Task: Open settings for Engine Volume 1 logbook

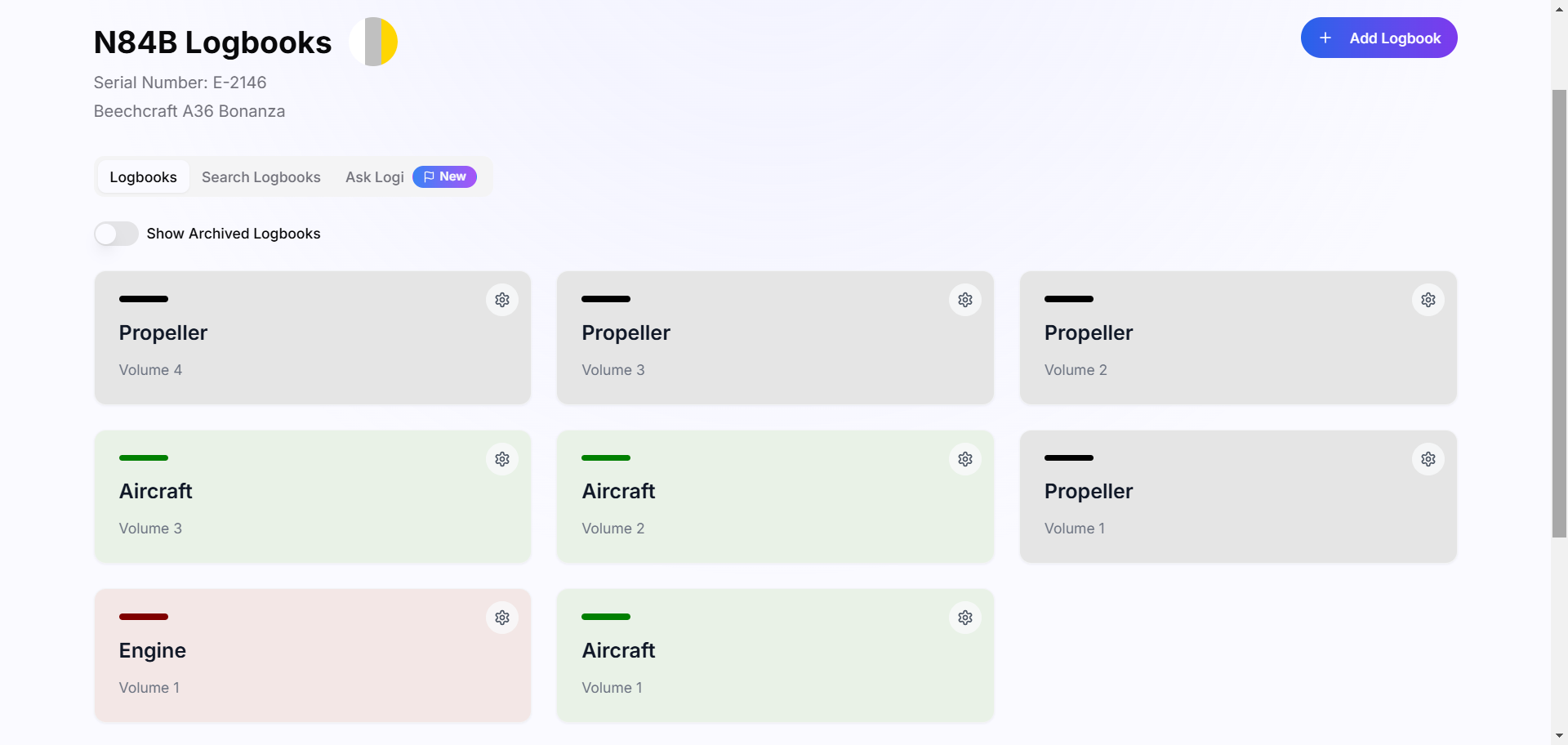Action: tap(501, 618)
